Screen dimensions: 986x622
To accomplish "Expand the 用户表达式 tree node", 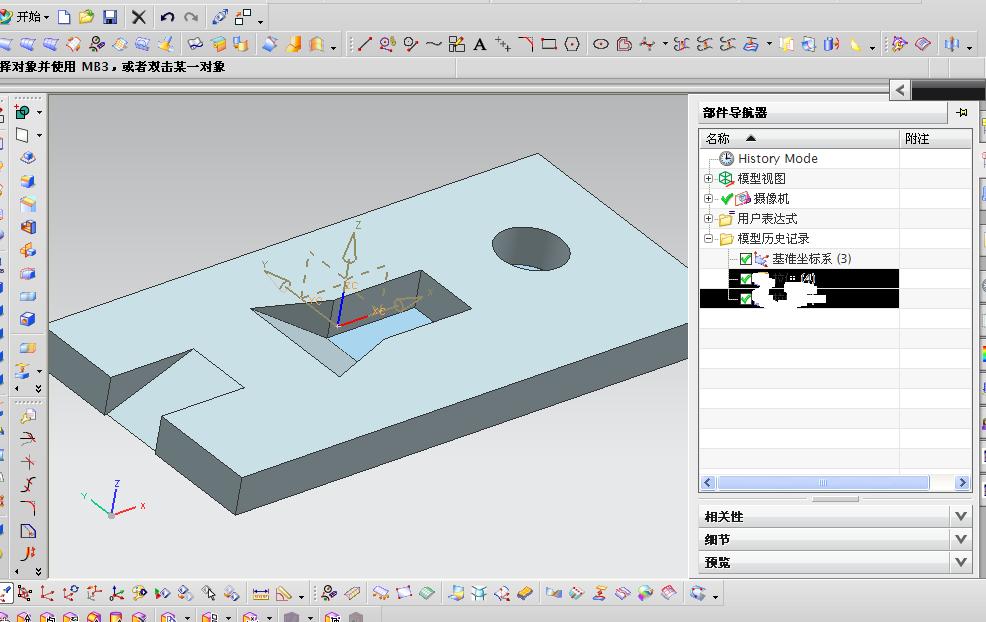I will pyautogui.click(x=708, y=219).
